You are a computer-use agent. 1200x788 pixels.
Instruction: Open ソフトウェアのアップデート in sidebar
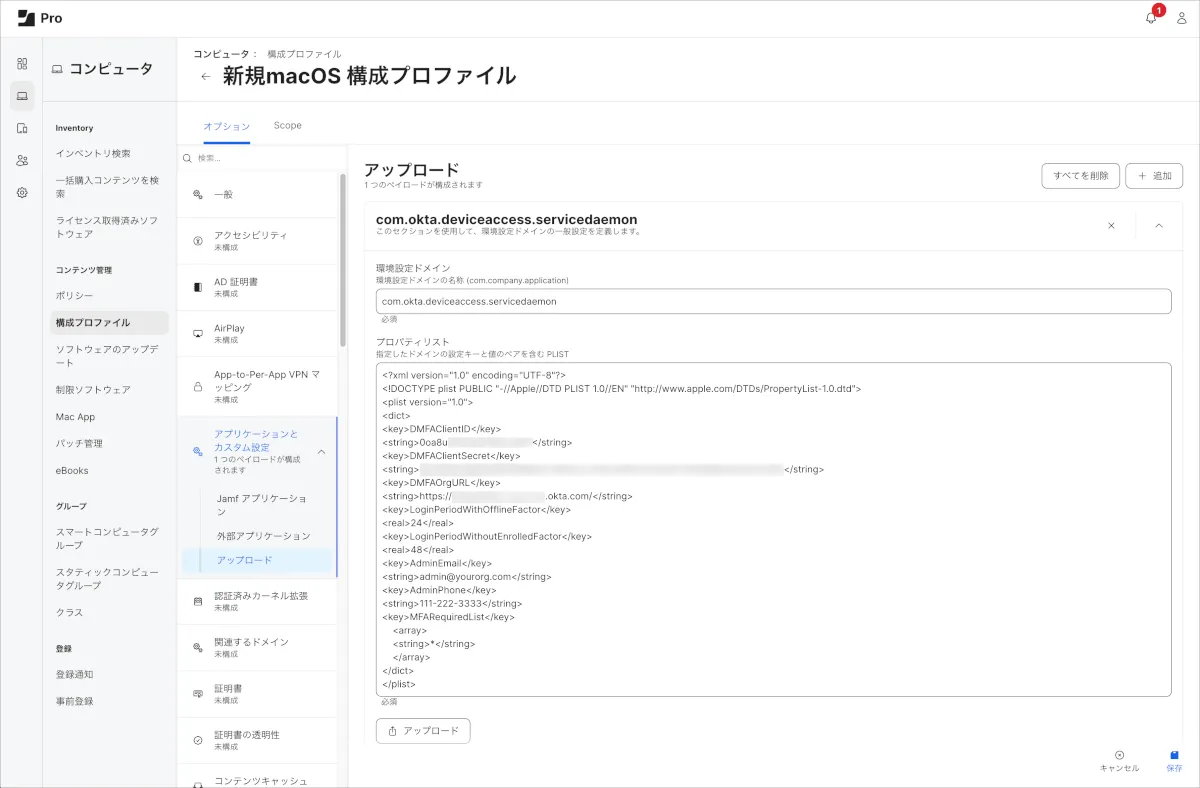tap(108, 356)
